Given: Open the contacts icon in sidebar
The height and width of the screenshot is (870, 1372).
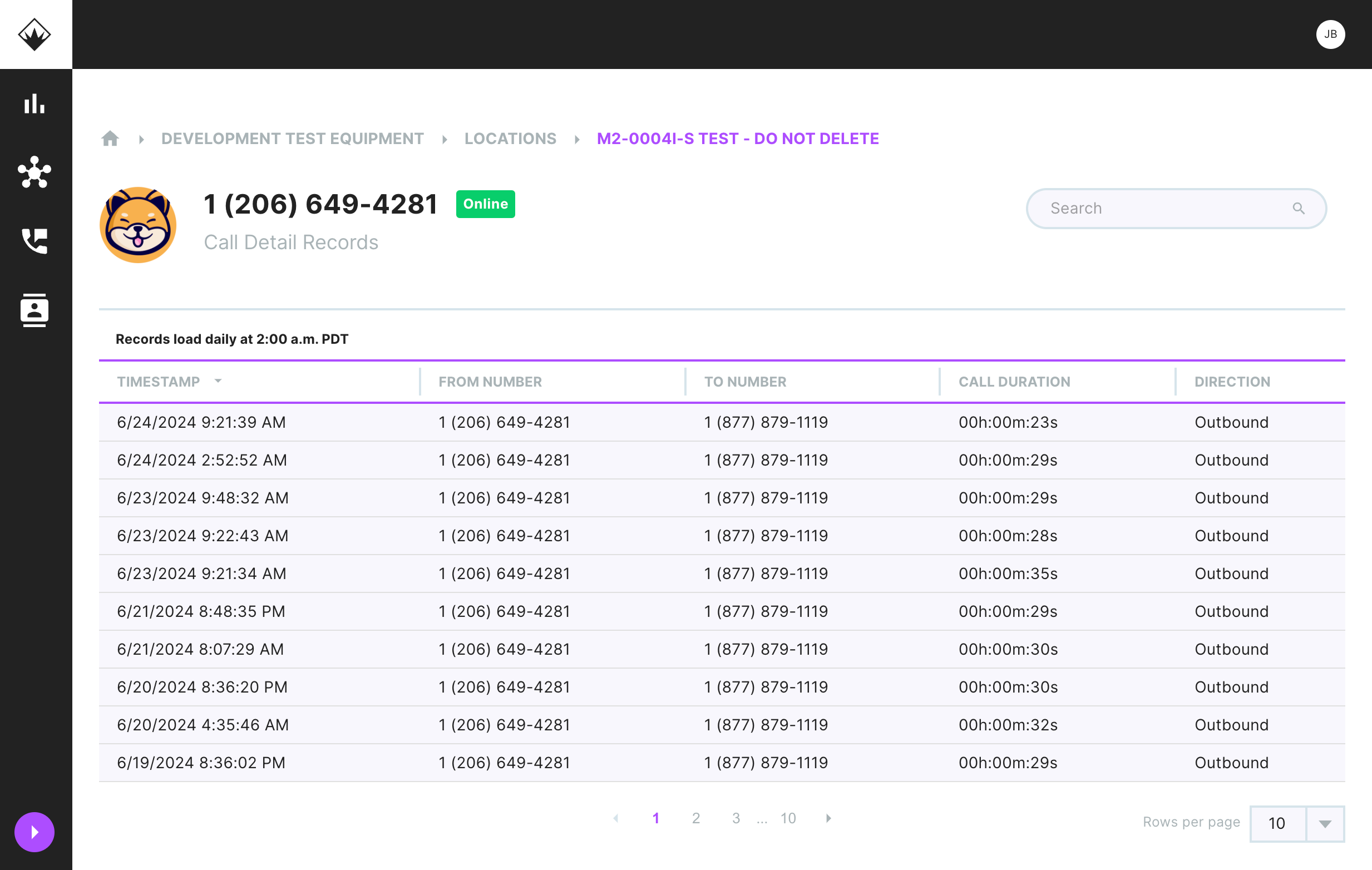Looking at the screenshot, I should coord(34,309).
